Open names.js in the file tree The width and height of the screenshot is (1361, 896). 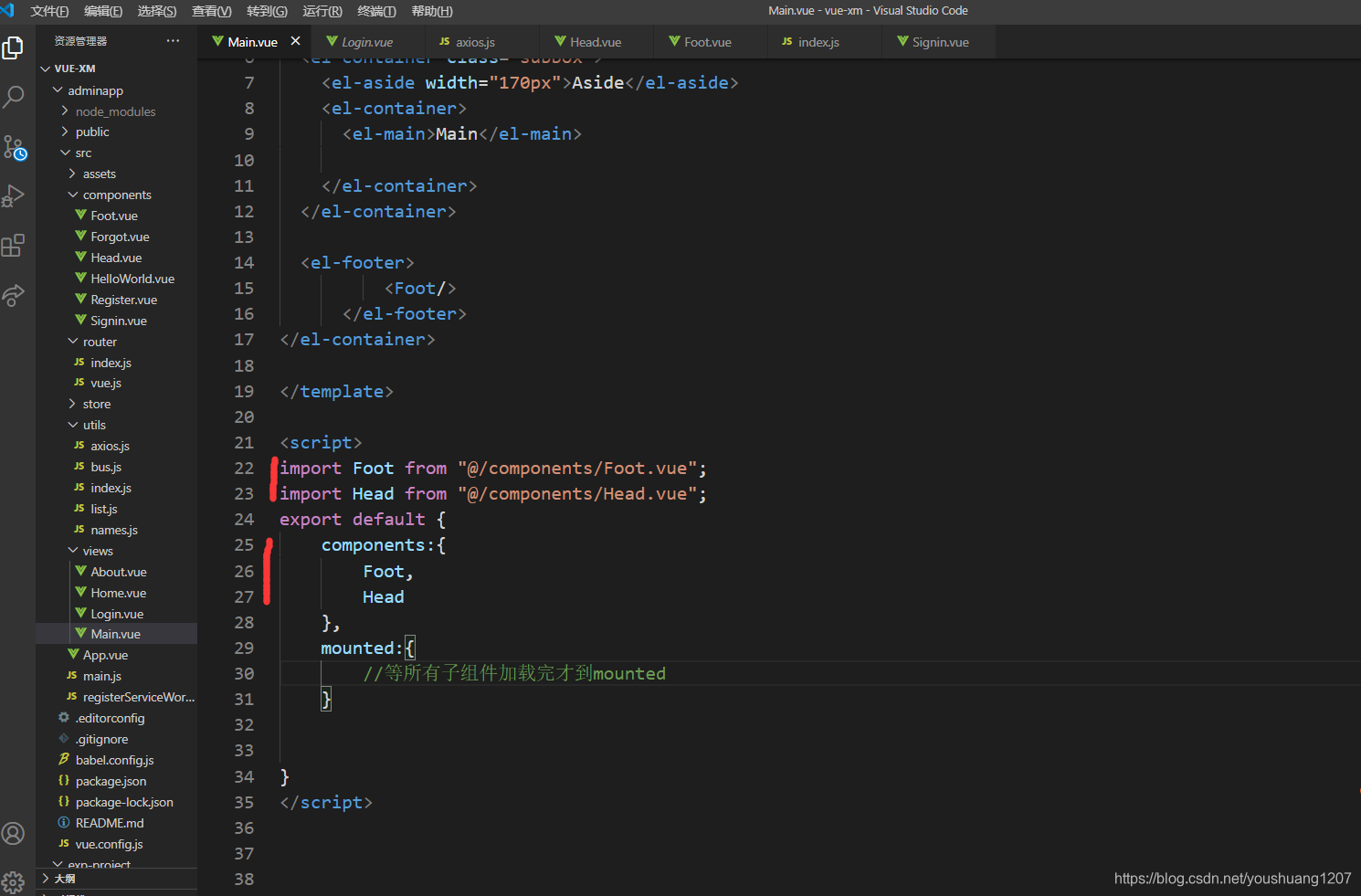[116, 530]
